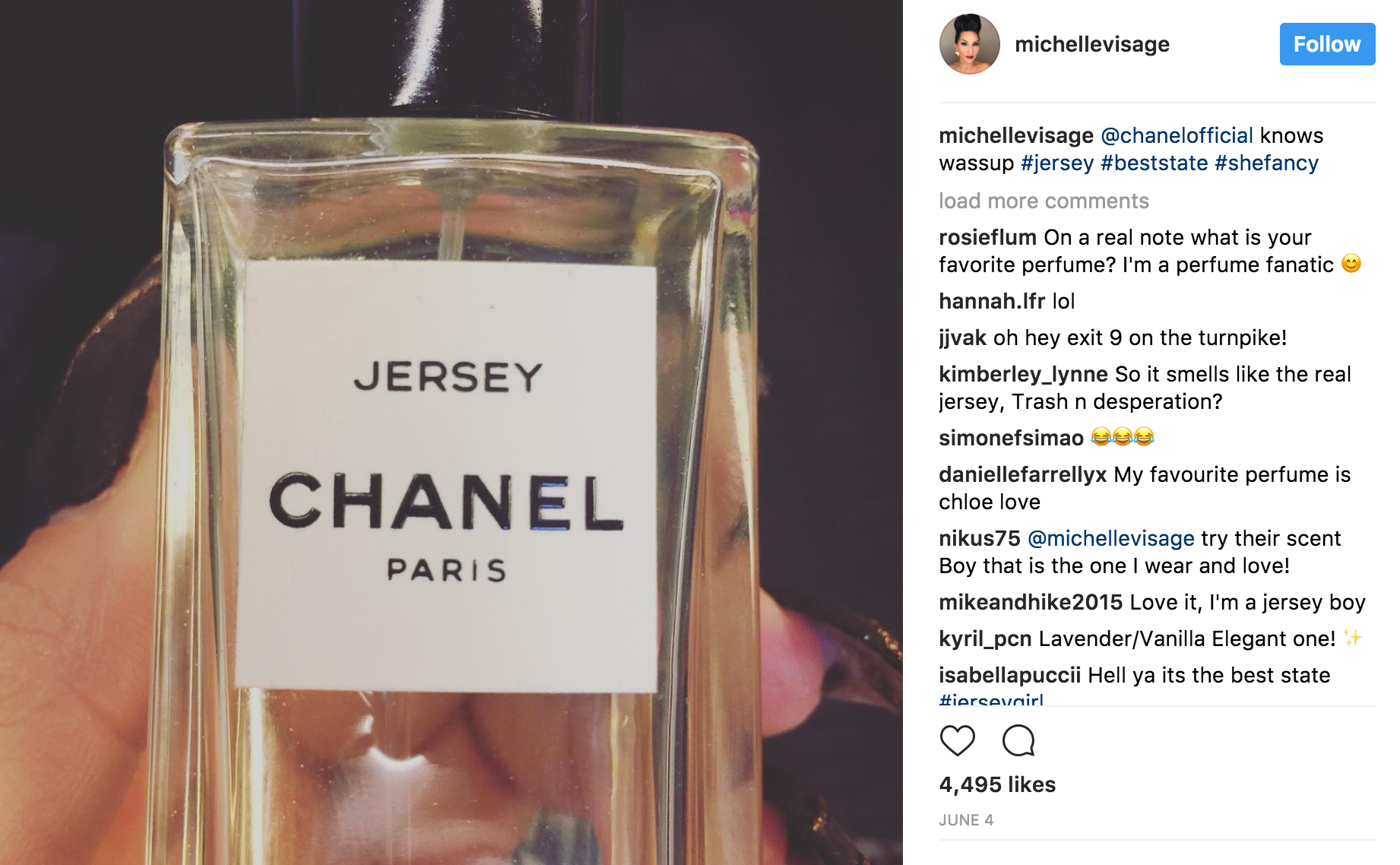Screen dimensions: 1400x865
Task: Visit rosieflum's profile from the comment
Action: (x=987, y=237)
